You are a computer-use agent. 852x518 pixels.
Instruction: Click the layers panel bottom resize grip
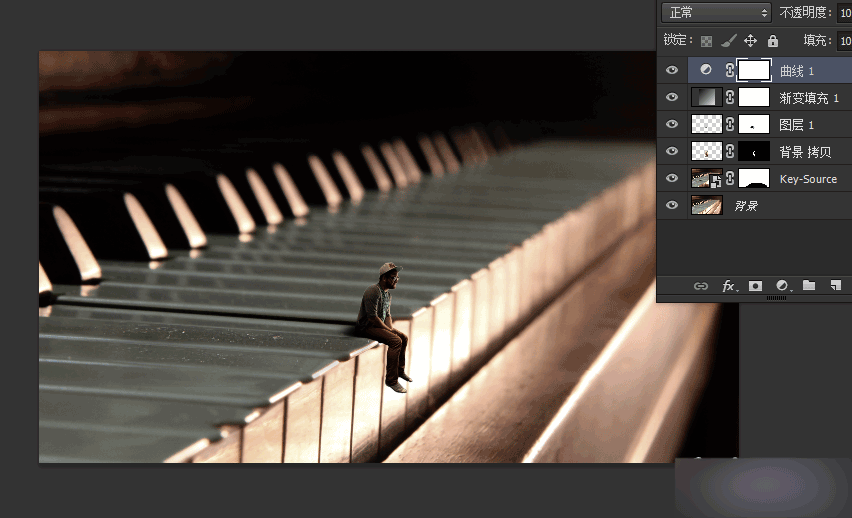pyautogui.click(x=776, y=298)
